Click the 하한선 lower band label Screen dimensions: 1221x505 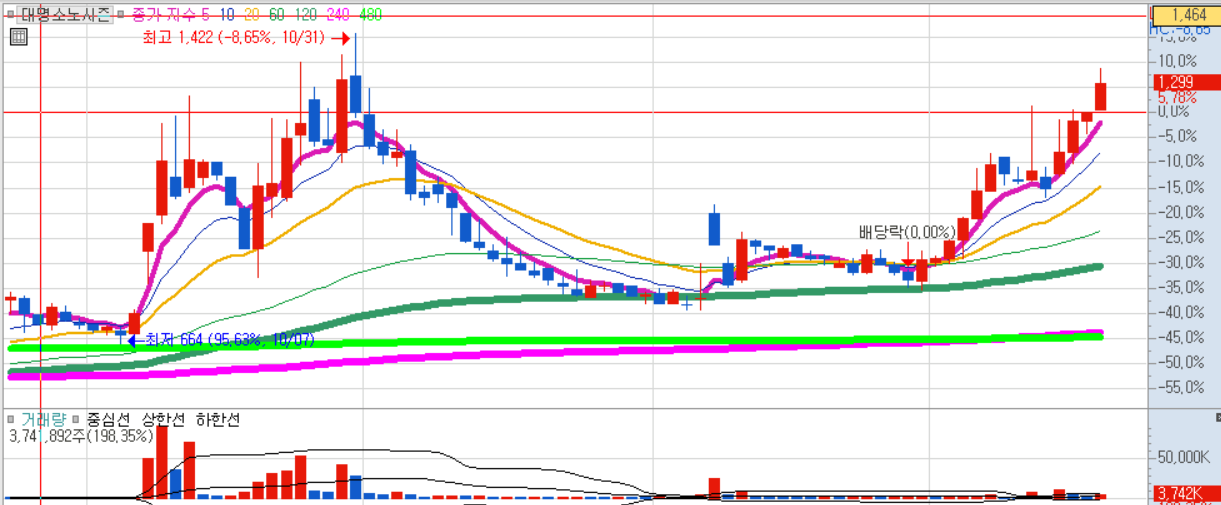217,419
